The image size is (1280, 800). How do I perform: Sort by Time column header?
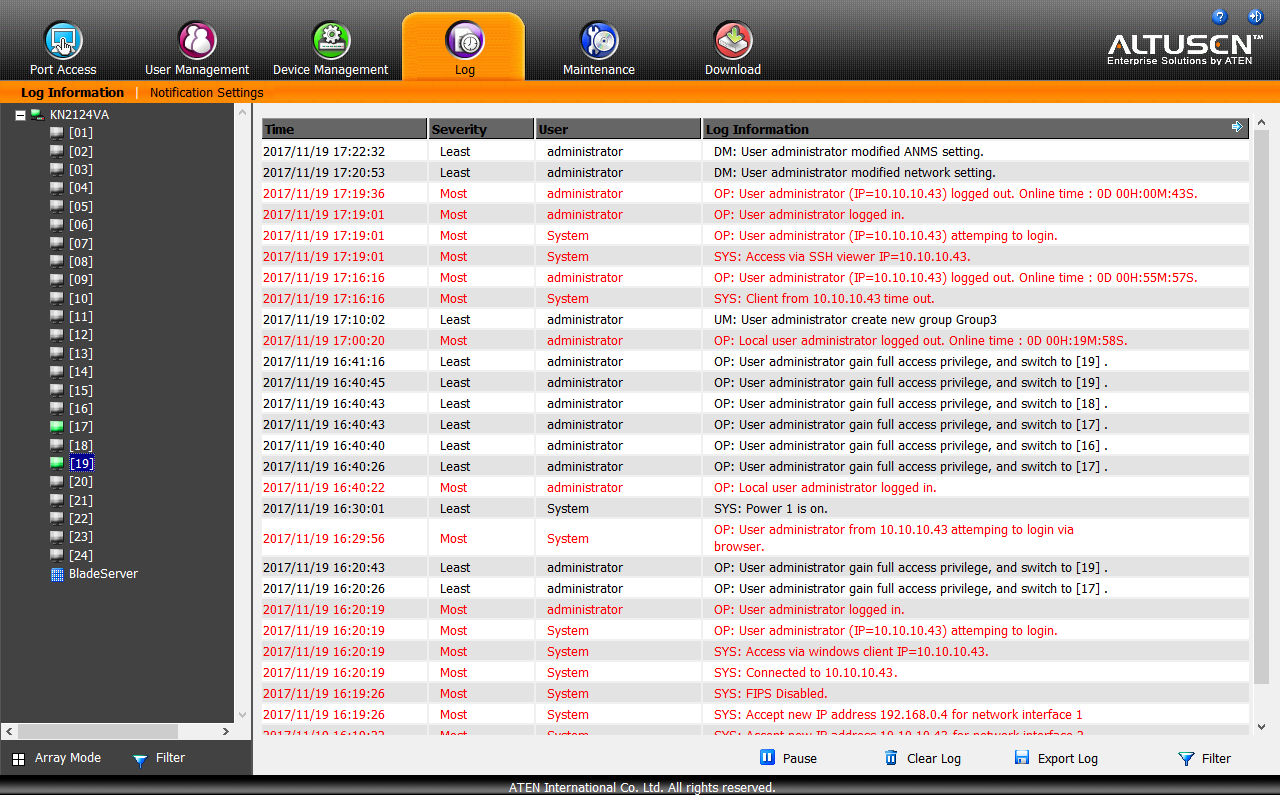tap(344, 129)
